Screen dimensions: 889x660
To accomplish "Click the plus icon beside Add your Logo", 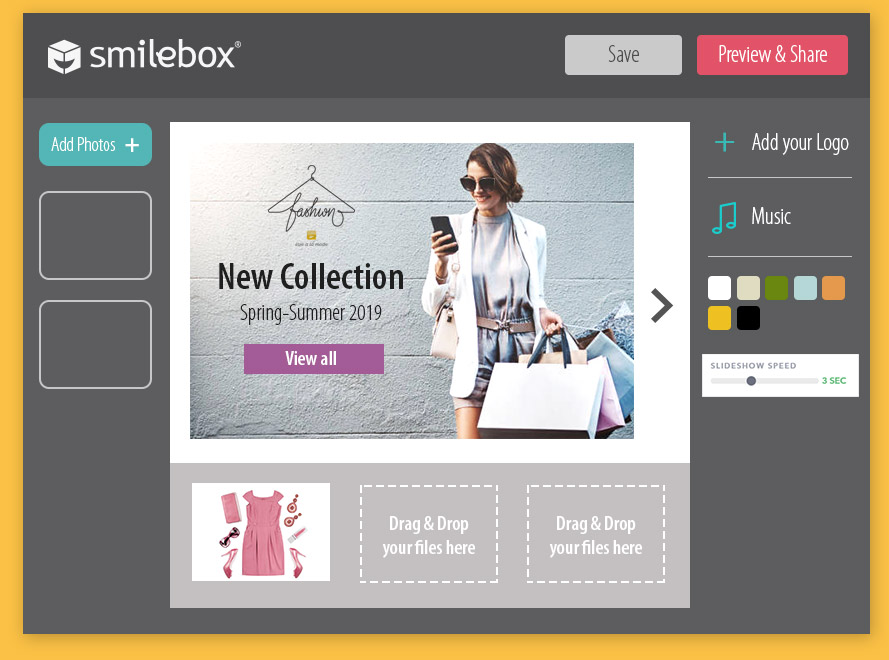I will pos(724,143).
